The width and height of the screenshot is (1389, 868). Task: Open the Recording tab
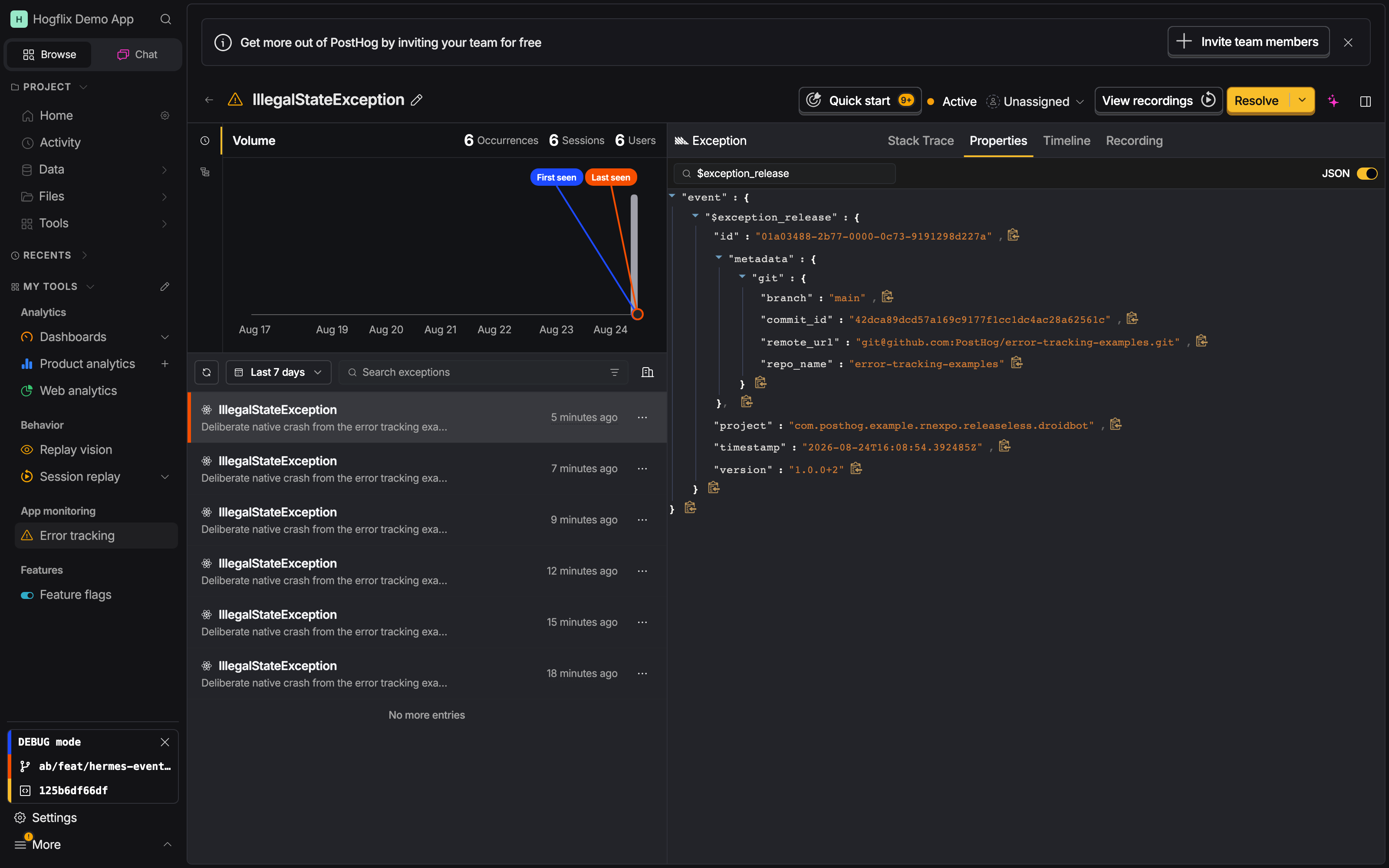1134,141
